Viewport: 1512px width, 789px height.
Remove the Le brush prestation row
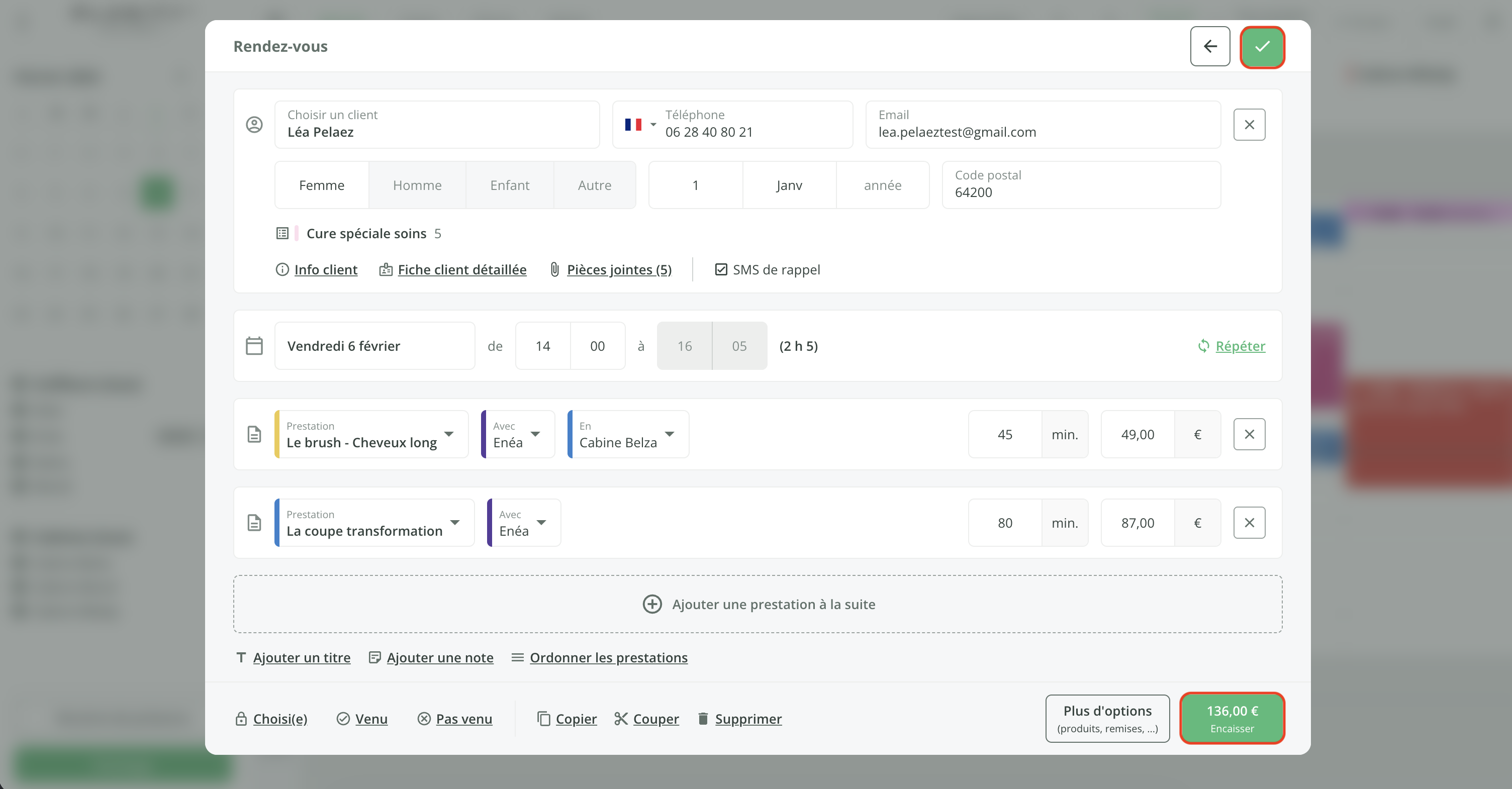[x=1249, y=434]
